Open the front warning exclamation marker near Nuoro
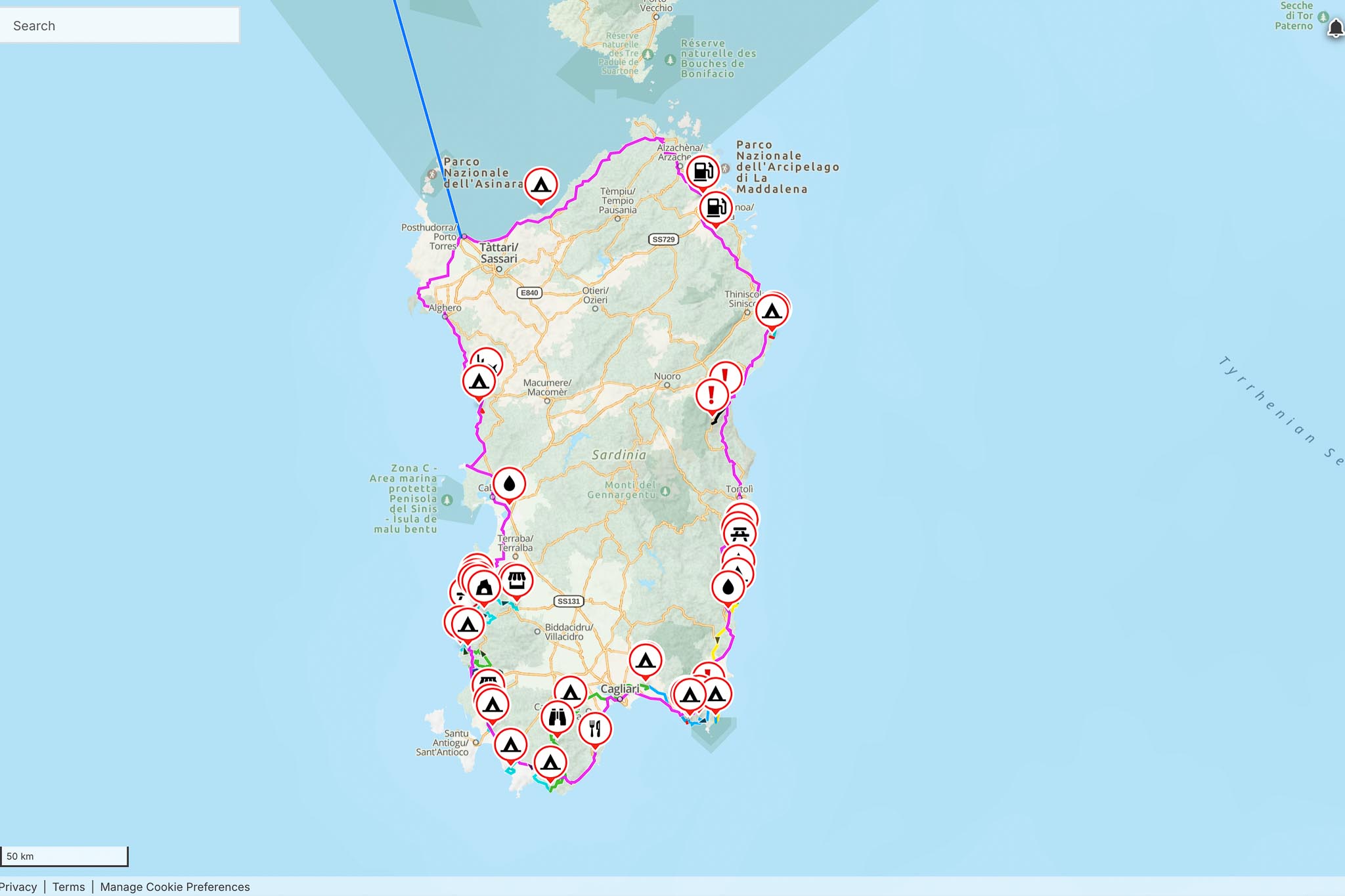 pos(711,395)
